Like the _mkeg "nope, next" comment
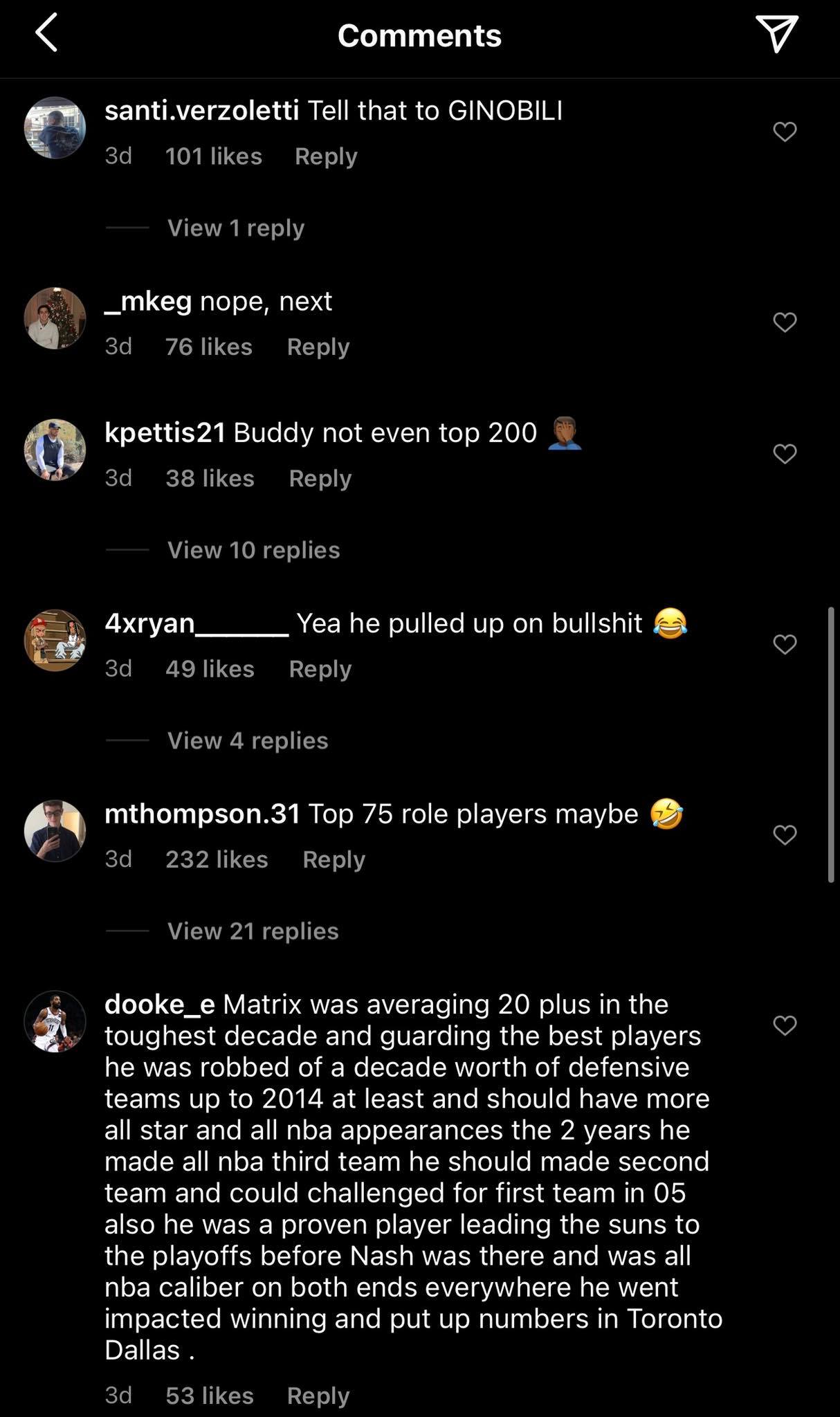840x1417 pixels. 785,322
